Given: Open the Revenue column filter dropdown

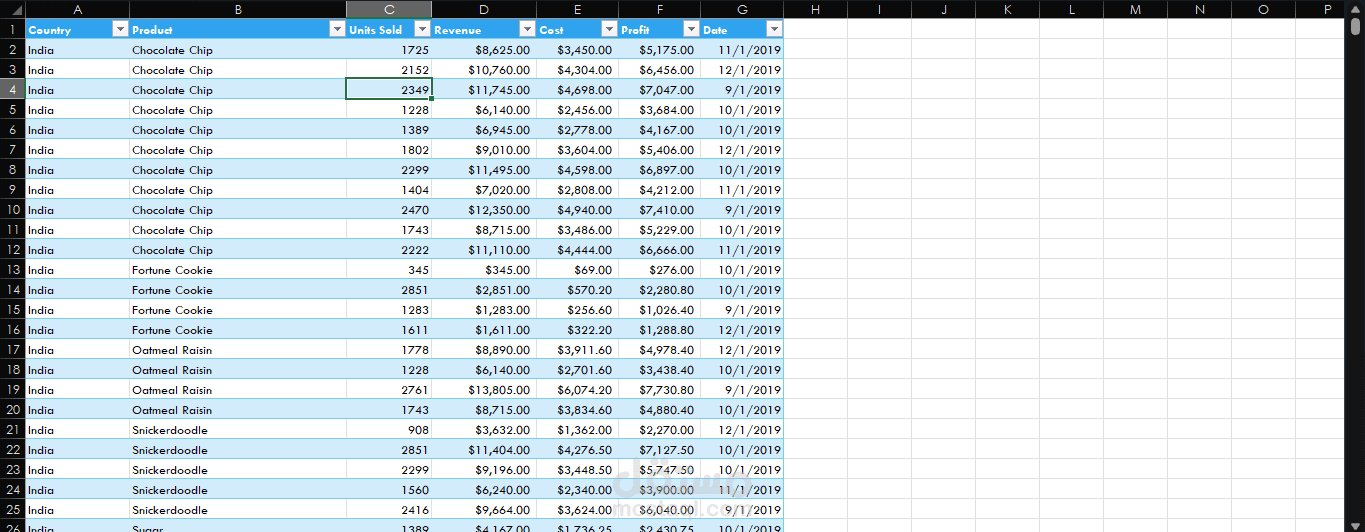Looking at the screenshot, I should (527, 29).
